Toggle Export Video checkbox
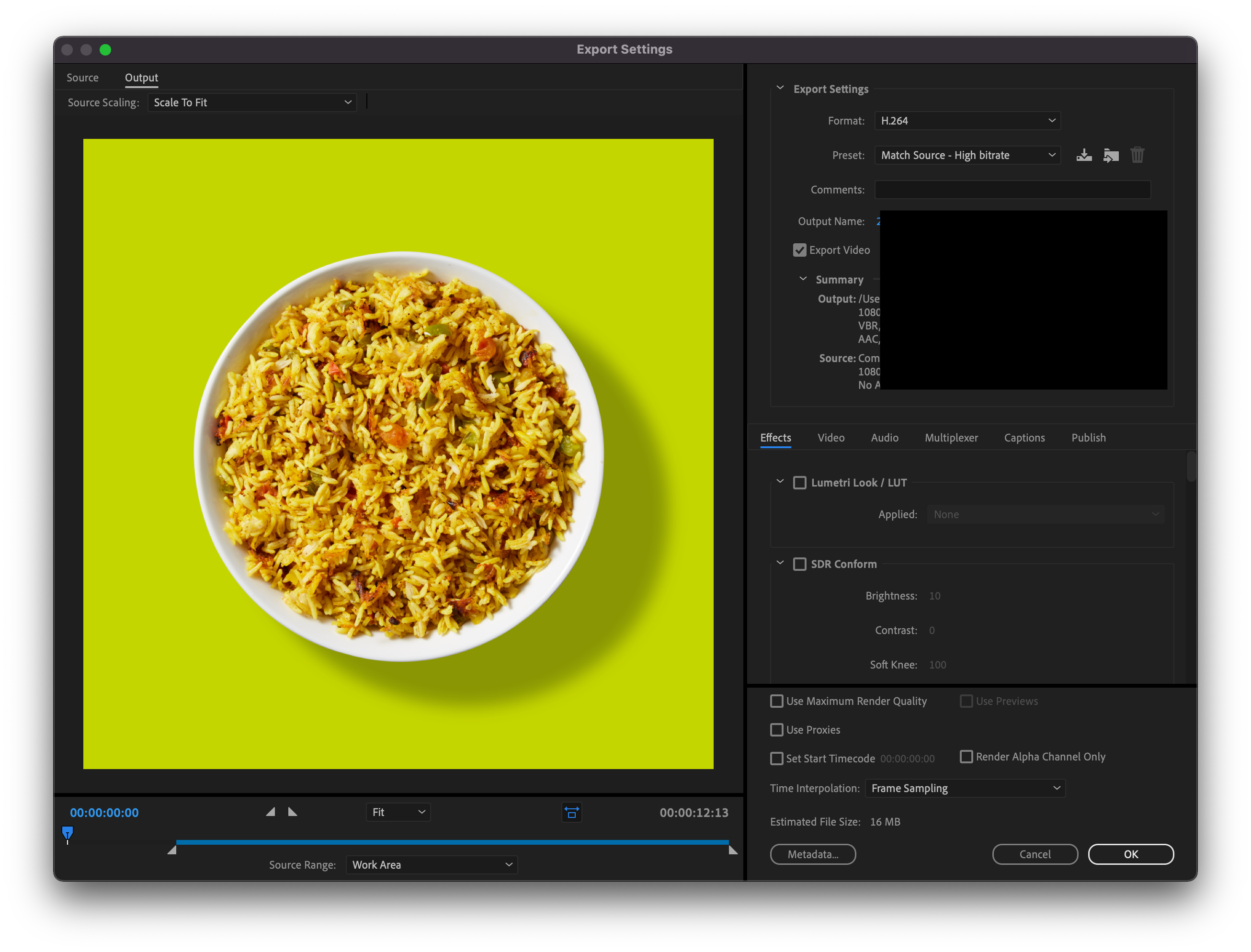The image size is (1251, 952). [x=801, y=250]
